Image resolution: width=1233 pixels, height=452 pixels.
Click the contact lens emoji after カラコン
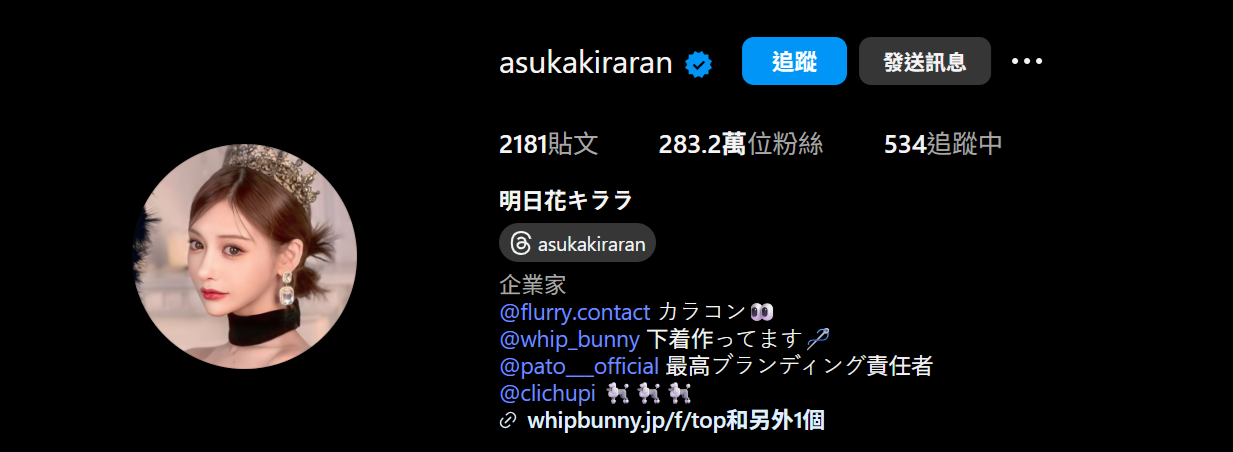(762, 311)
